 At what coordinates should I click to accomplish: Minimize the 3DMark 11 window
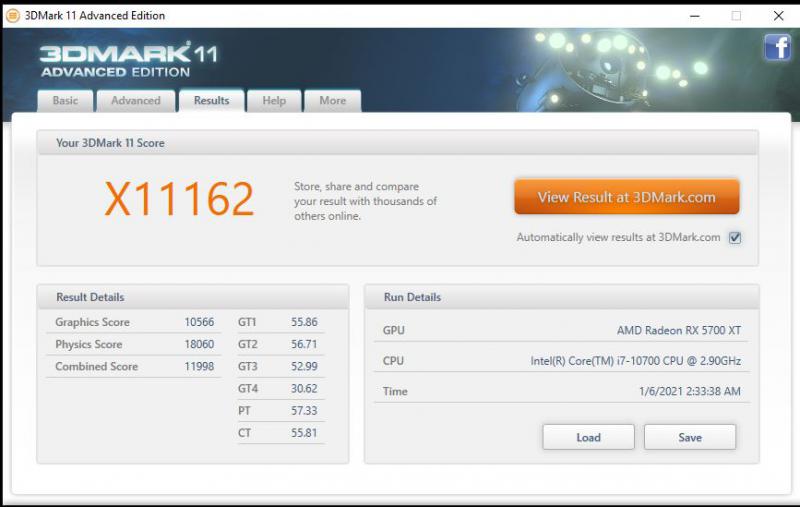coord(694,16)
